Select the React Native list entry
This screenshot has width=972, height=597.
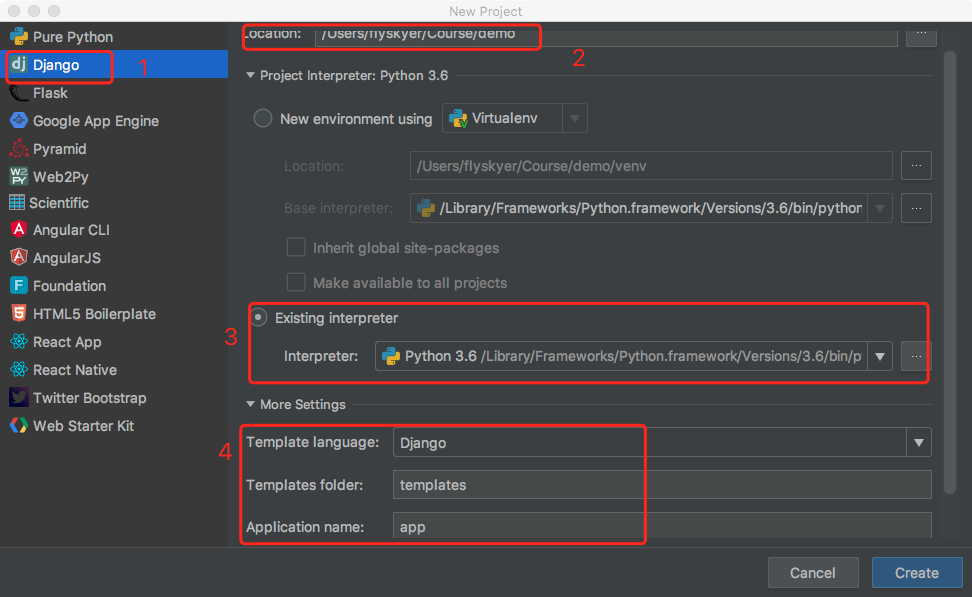tap(114, 369)
